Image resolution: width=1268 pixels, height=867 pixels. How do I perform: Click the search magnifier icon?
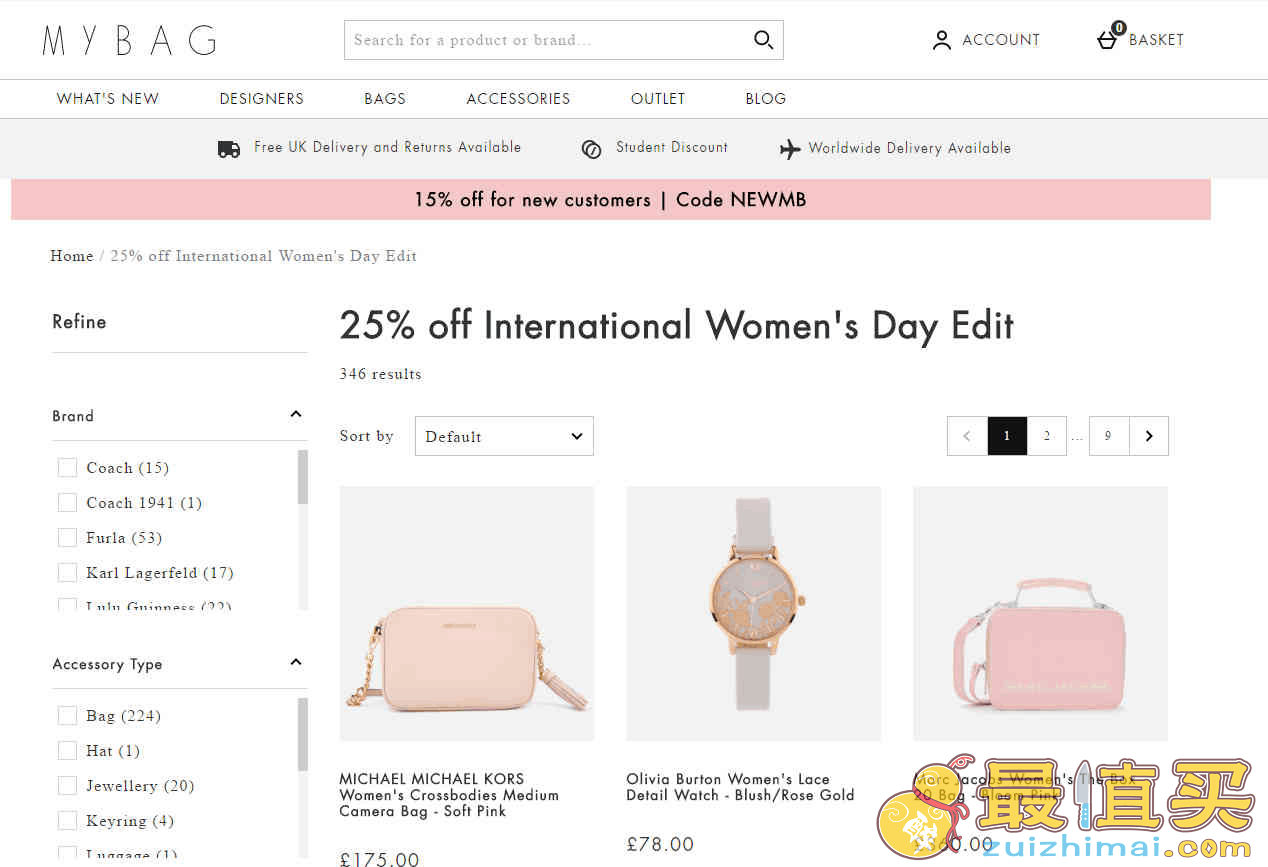click(x=763, y=40)
